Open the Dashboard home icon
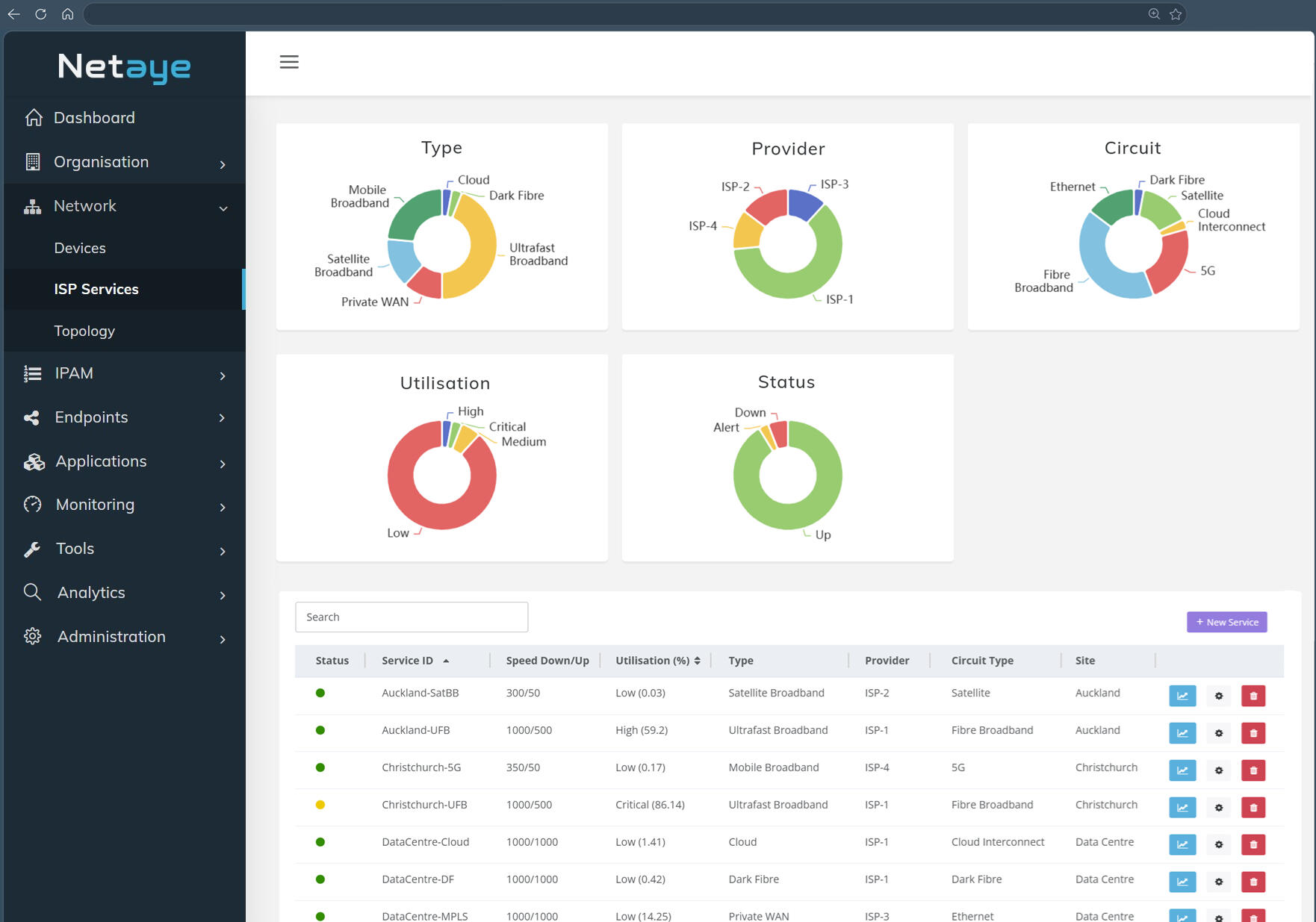 tap(34, 118)
